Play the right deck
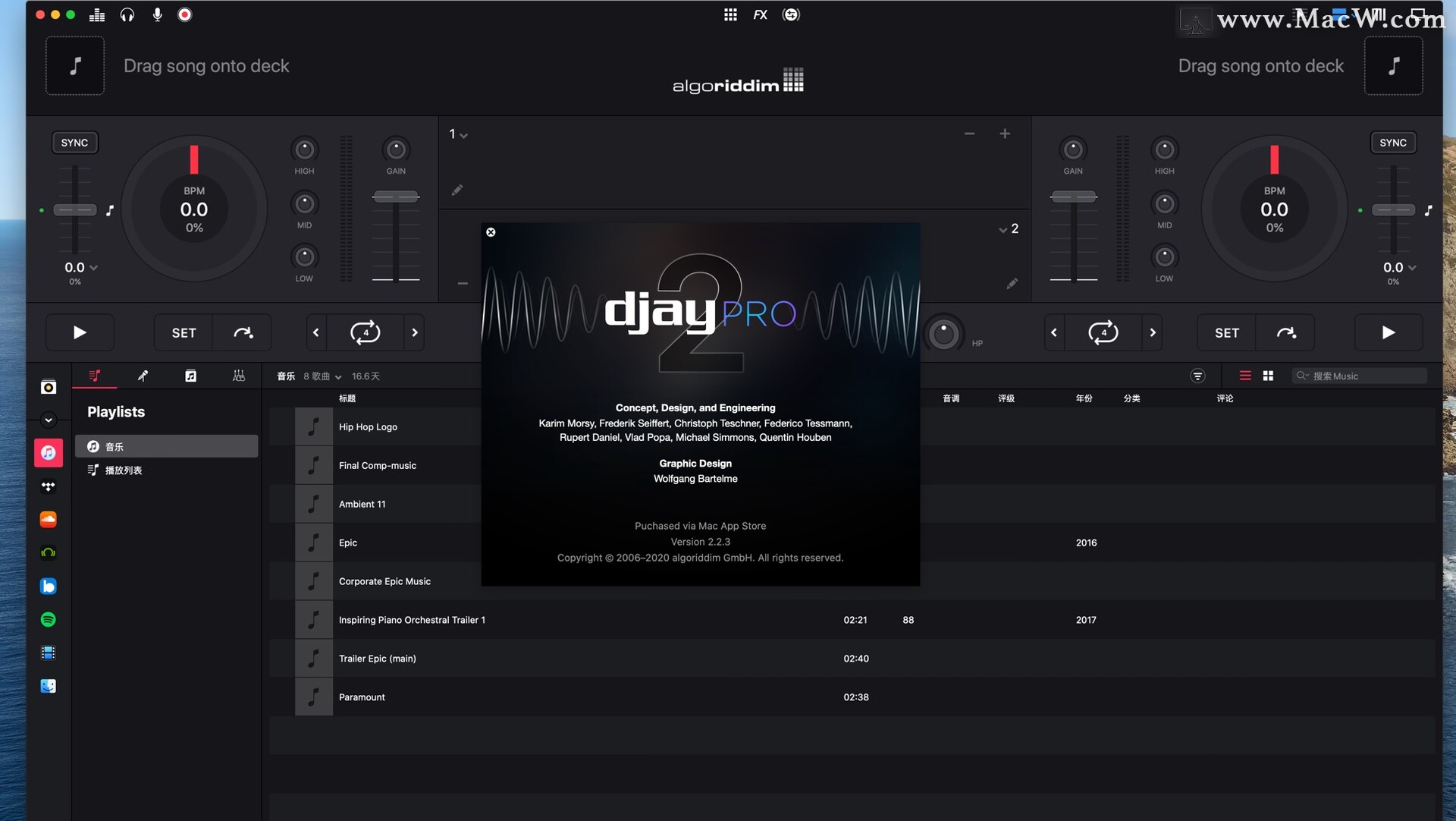The image size is (1456, 821). [1388, 332]
